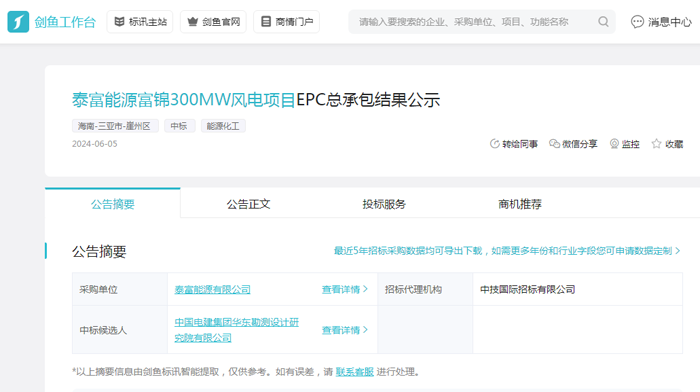The width and height of the screenshot is (700, 392).
Task: Click the 联系客服 link
Action: pos(354,372)
